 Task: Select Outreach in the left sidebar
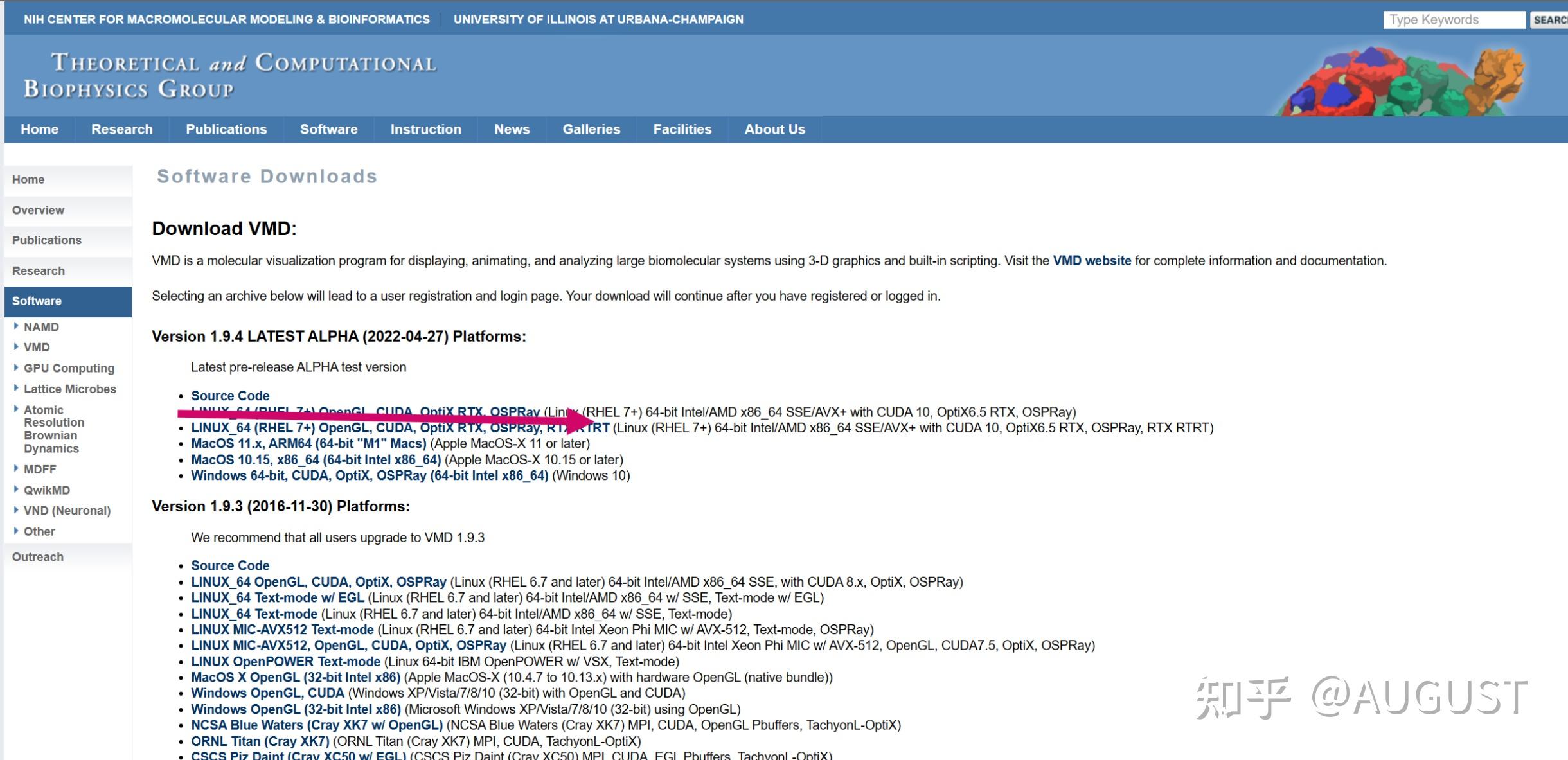(x=38, y=557)
